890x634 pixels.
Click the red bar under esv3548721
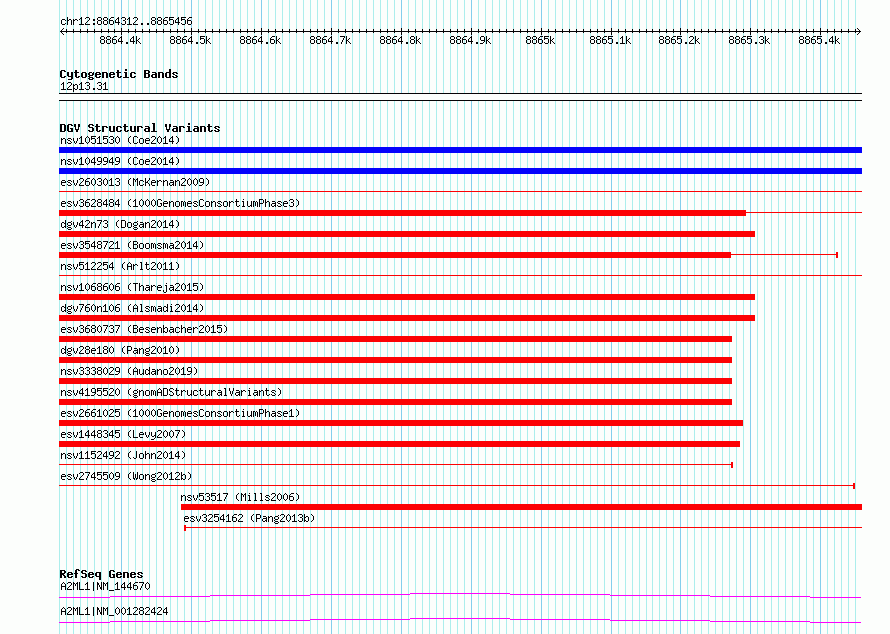click(395, 255)
